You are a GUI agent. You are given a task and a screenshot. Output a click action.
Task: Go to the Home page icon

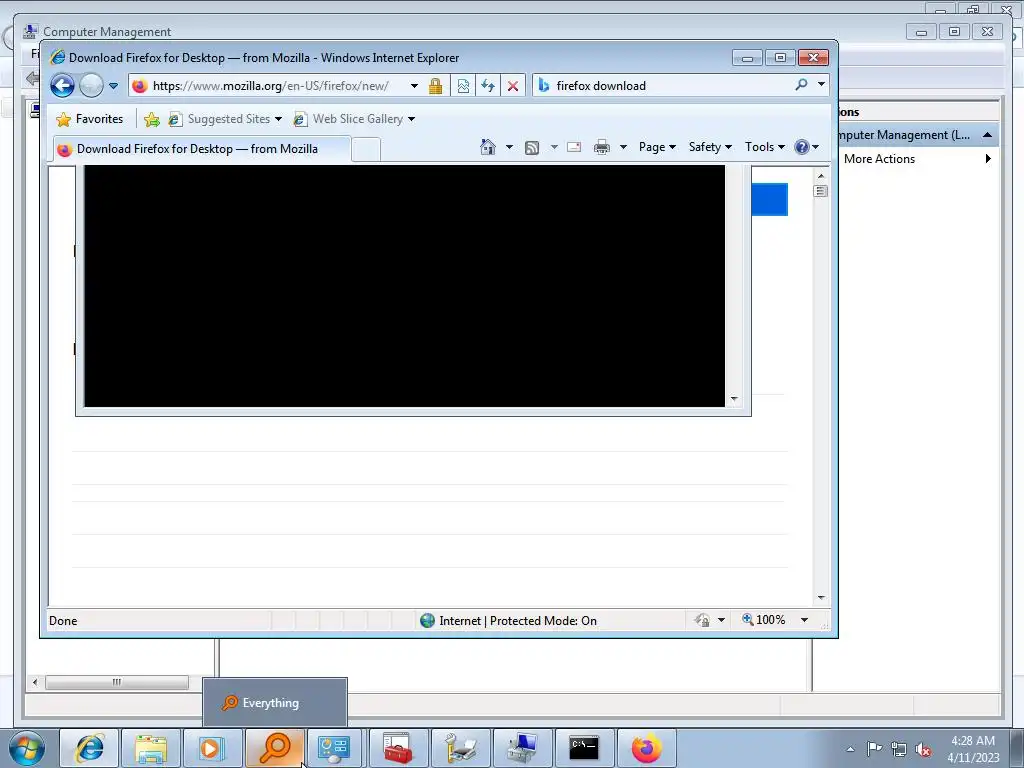point(488,147)
